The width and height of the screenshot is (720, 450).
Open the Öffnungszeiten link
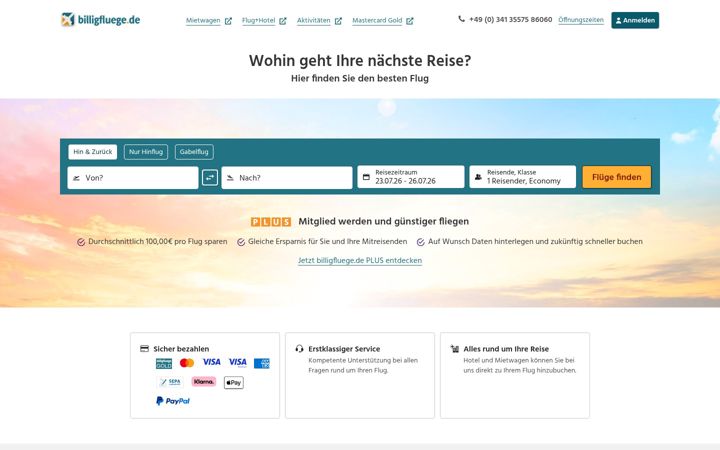point(581,20)
